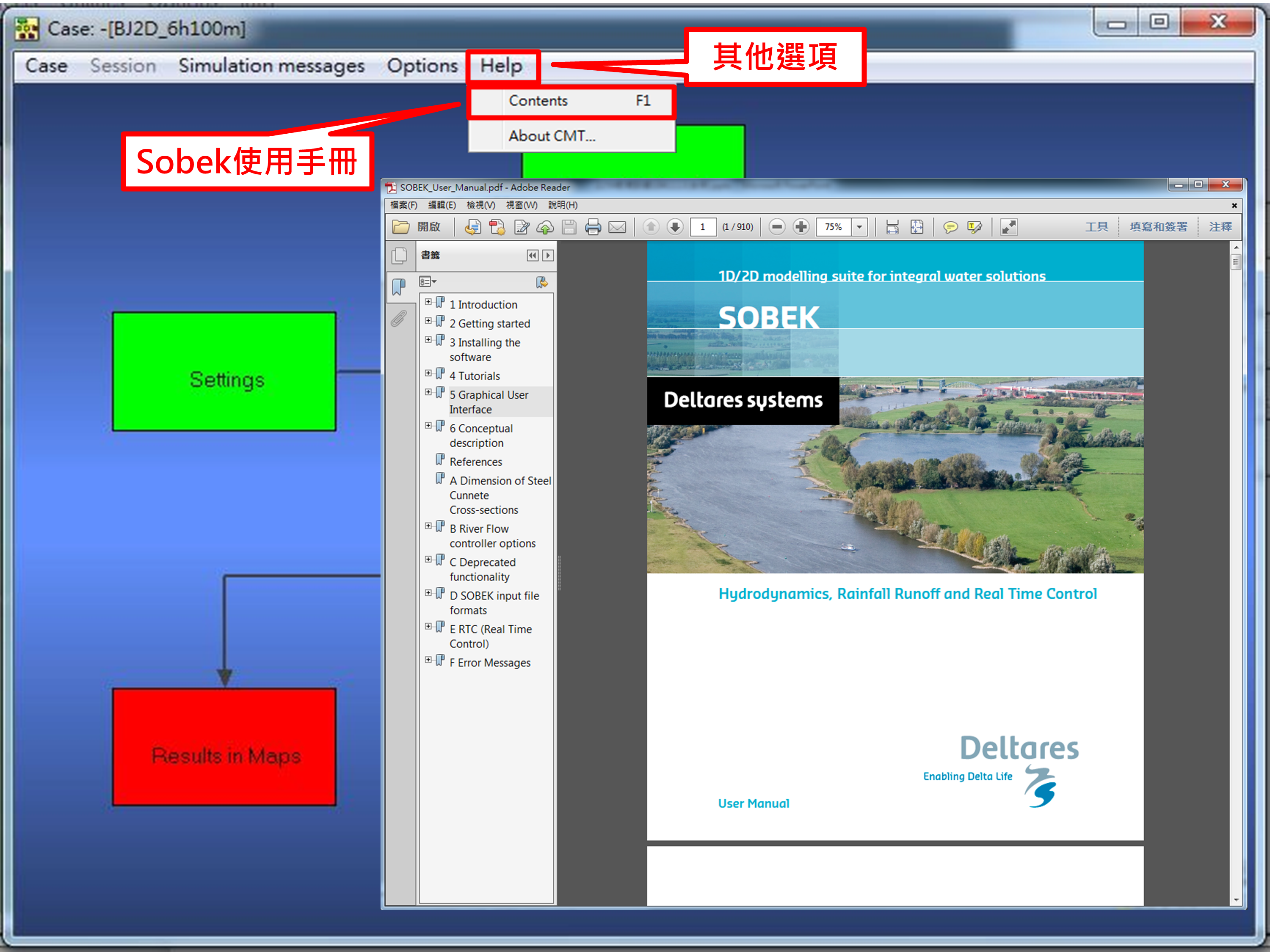Open the 編輯(E) menu in Adobe Reader
Viewport: 1270px width, 952px height.
pyautogui.click(x=442, y=206)
